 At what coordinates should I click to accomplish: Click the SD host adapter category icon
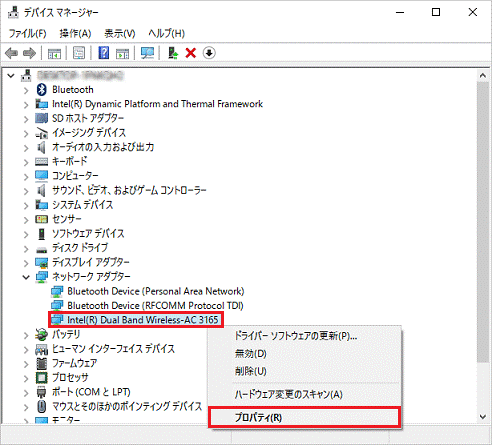point(41,118)
